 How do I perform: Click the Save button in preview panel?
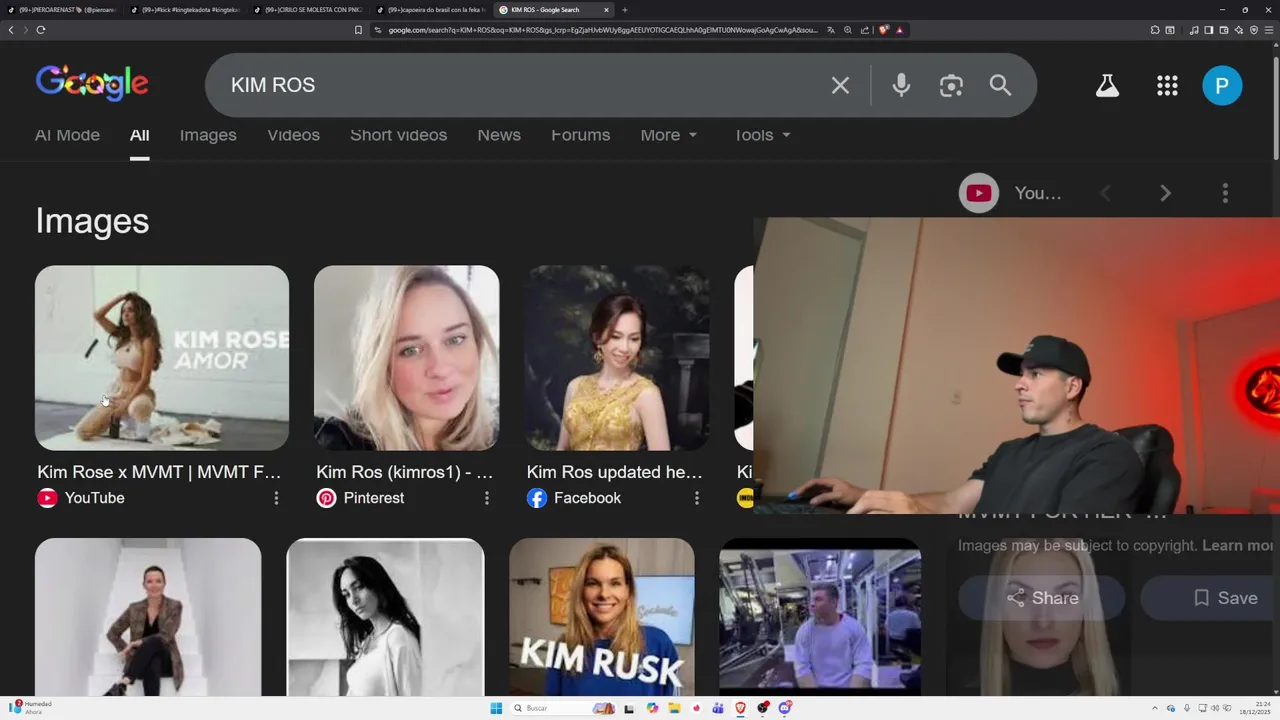(1210, 598)
